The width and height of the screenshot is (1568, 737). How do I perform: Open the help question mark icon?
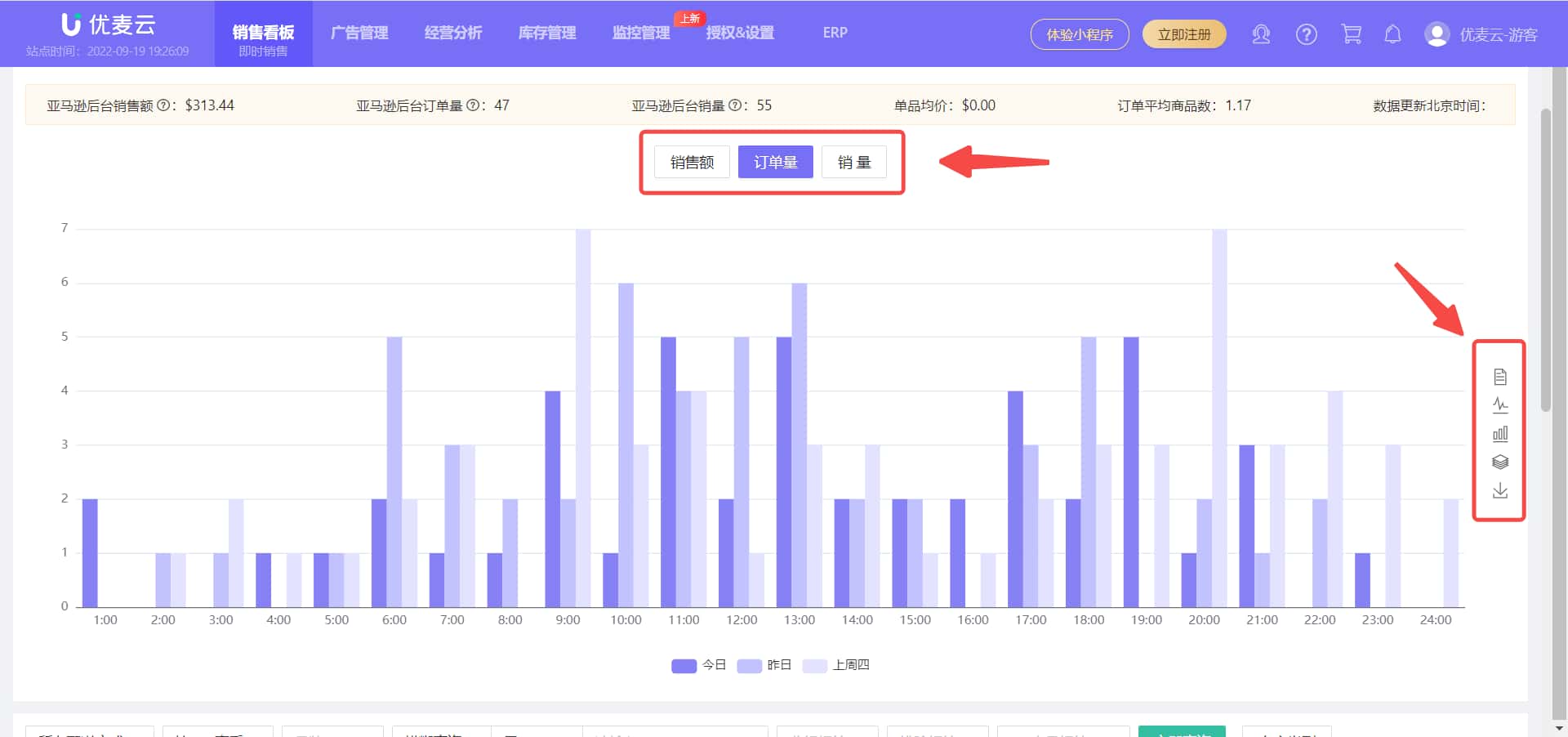point(1306,34)
